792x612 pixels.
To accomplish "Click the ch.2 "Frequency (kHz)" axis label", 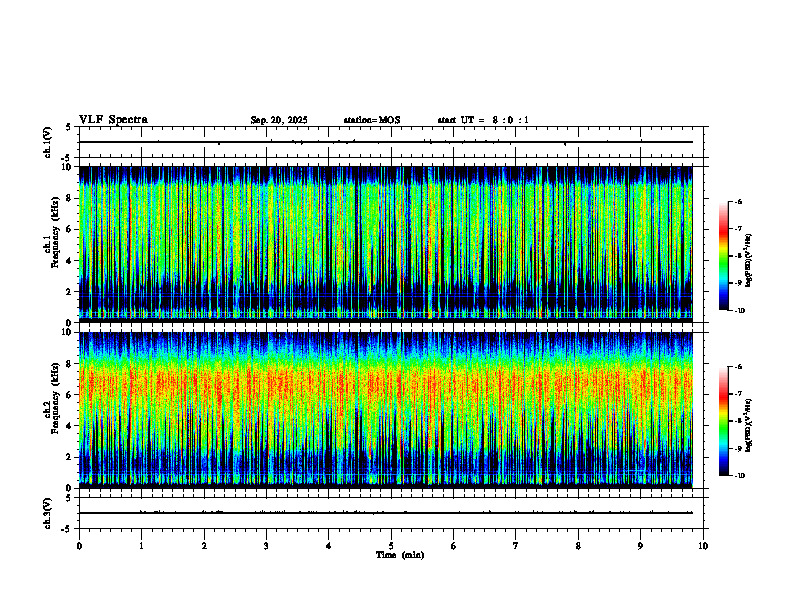I will click(x=55, y=398).
